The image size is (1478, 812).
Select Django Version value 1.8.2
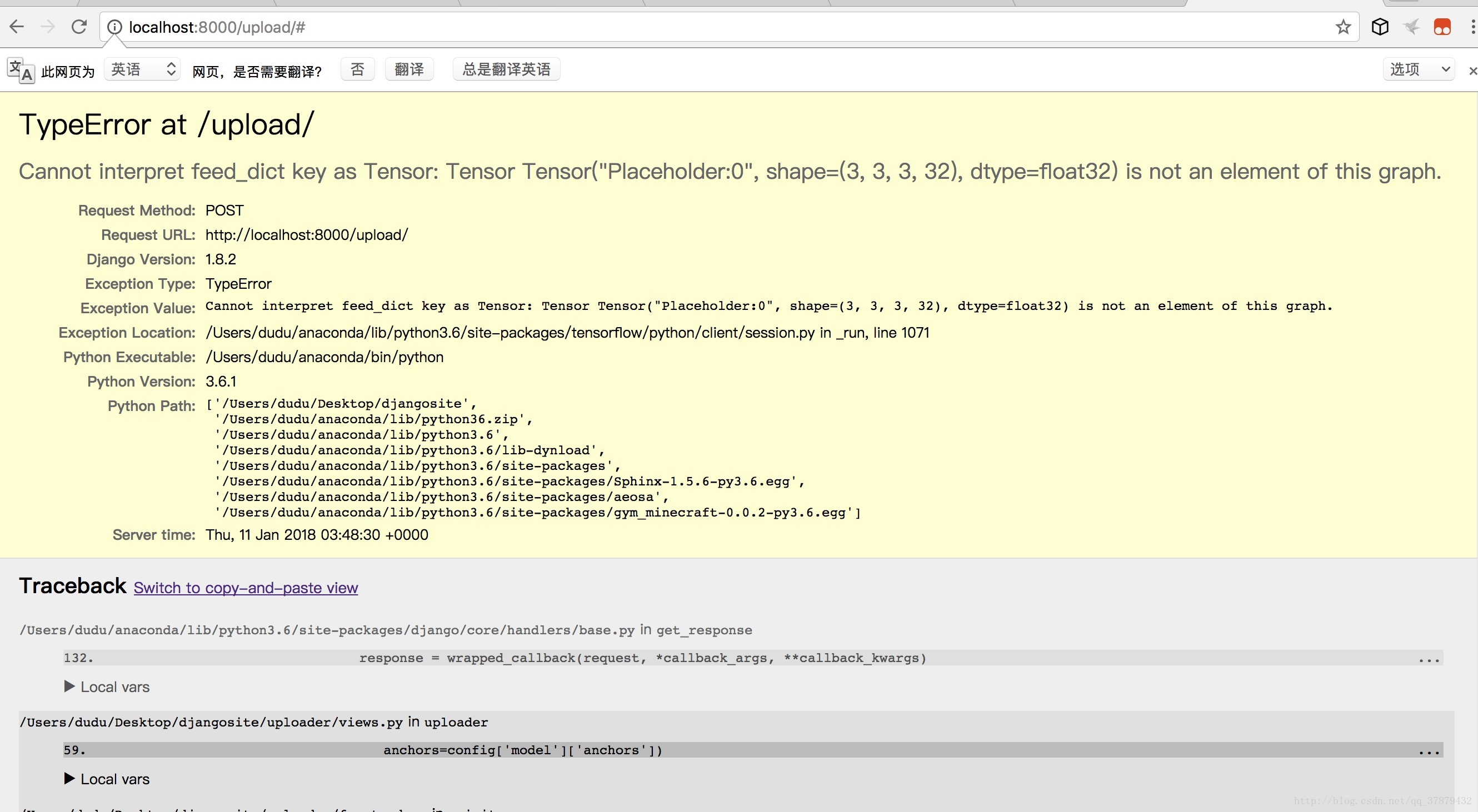(x=221, y=259)
